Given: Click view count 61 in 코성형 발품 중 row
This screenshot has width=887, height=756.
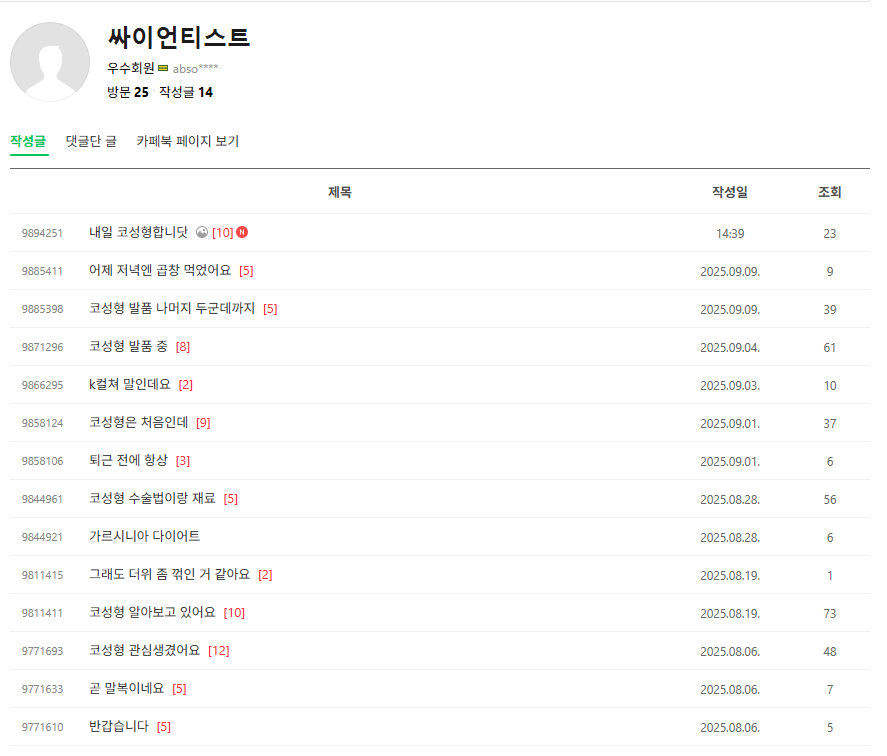Looking at the screenshot, I should [x=829, y=347].
